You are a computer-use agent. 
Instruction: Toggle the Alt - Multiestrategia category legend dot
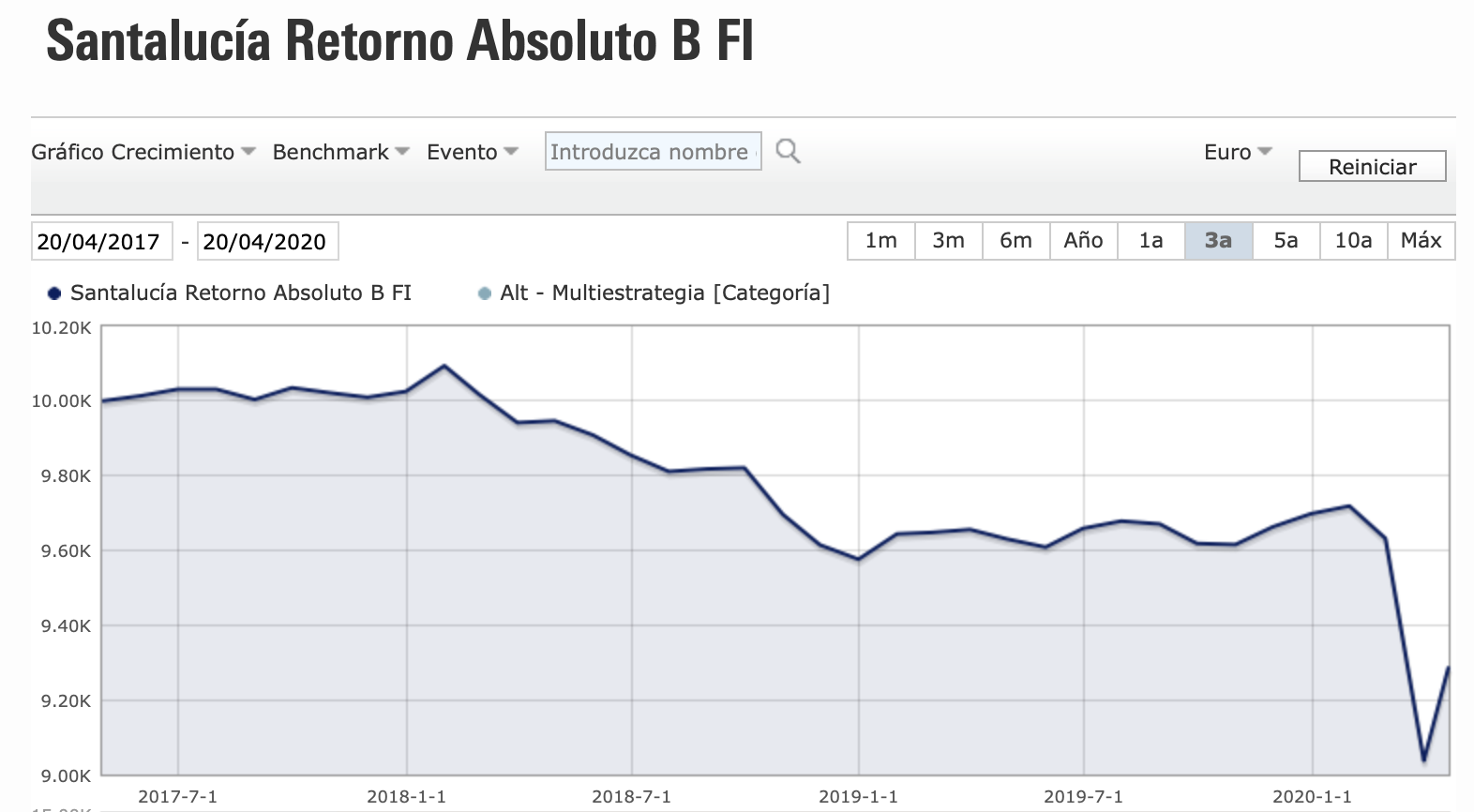pos(485,293)
